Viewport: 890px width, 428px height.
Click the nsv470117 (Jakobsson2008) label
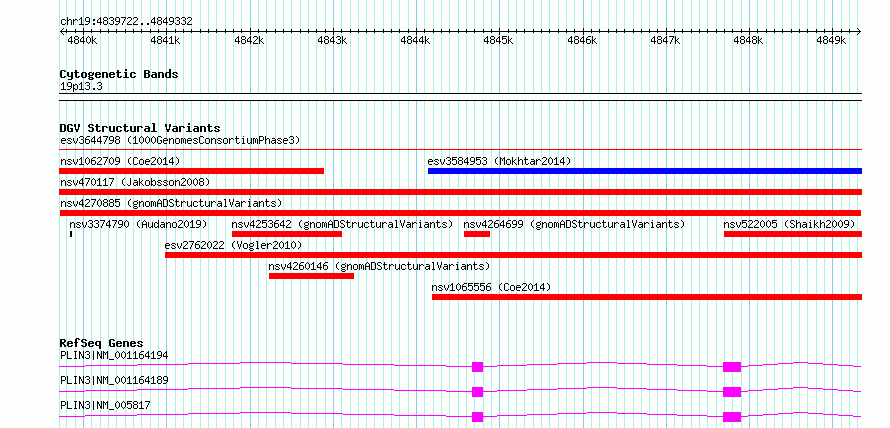[135, 182]
